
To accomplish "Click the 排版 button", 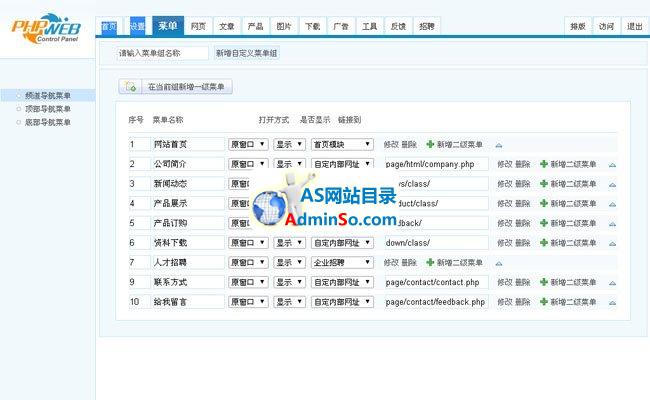I will point(578,27).
